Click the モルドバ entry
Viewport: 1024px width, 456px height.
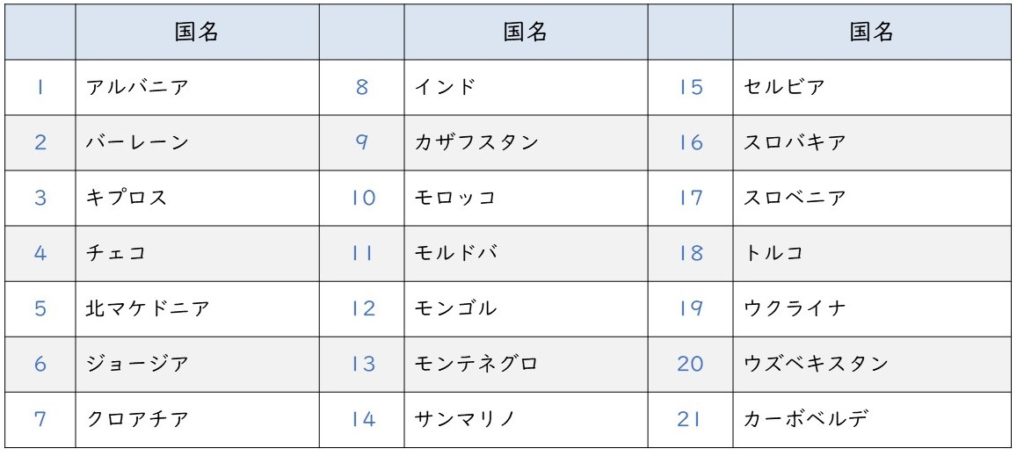526,253
